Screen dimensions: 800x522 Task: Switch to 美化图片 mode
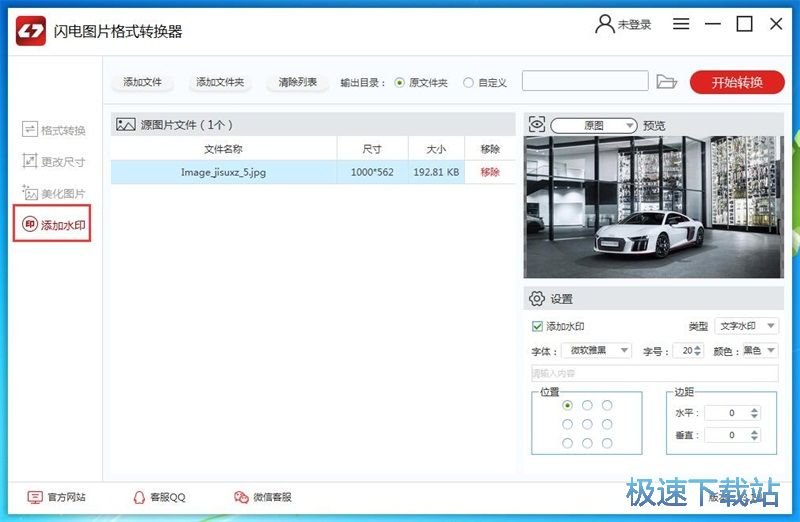54,193
